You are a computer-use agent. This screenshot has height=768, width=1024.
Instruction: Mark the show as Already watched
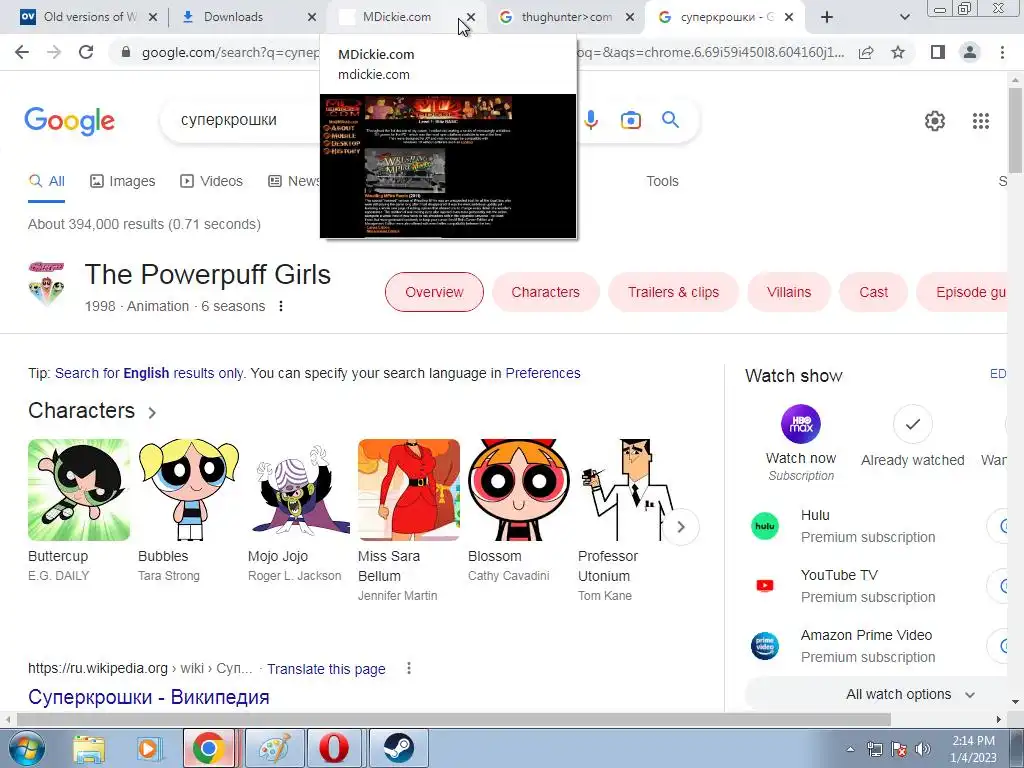coord(912,424)
